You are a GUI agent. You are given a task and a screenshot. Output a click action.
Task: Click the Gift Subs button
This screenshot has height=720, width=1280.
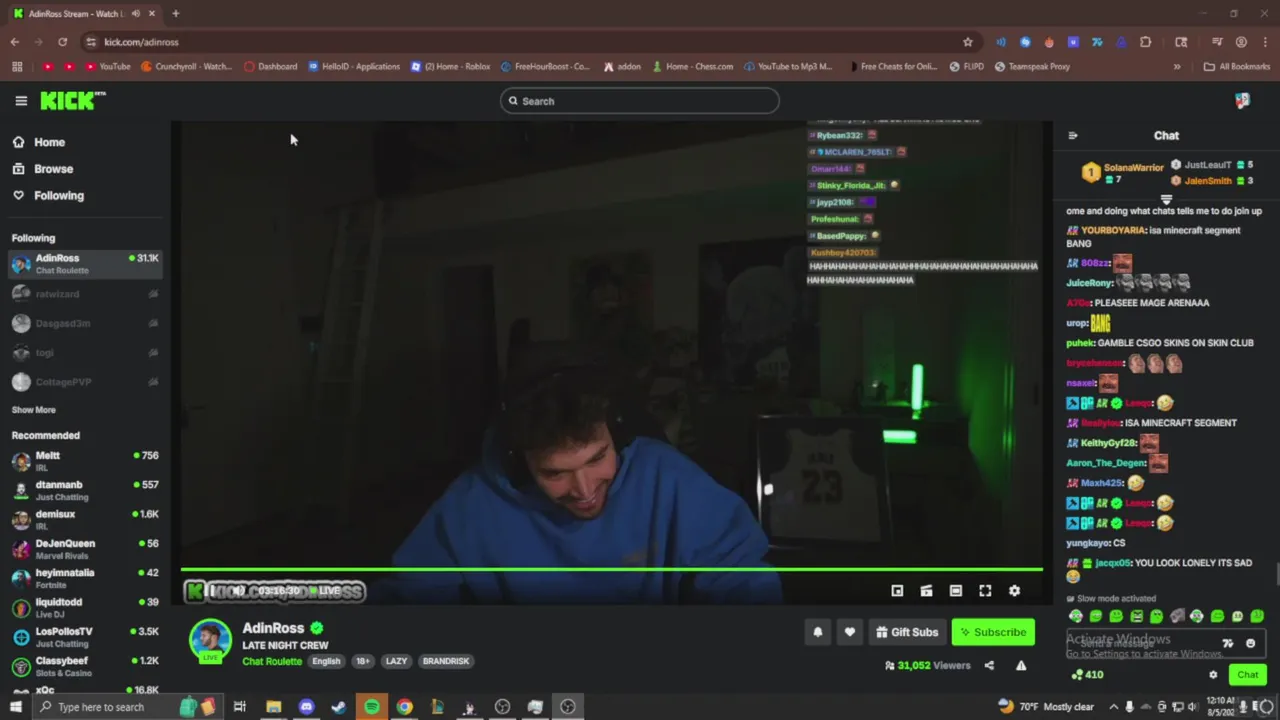point(907,632)
